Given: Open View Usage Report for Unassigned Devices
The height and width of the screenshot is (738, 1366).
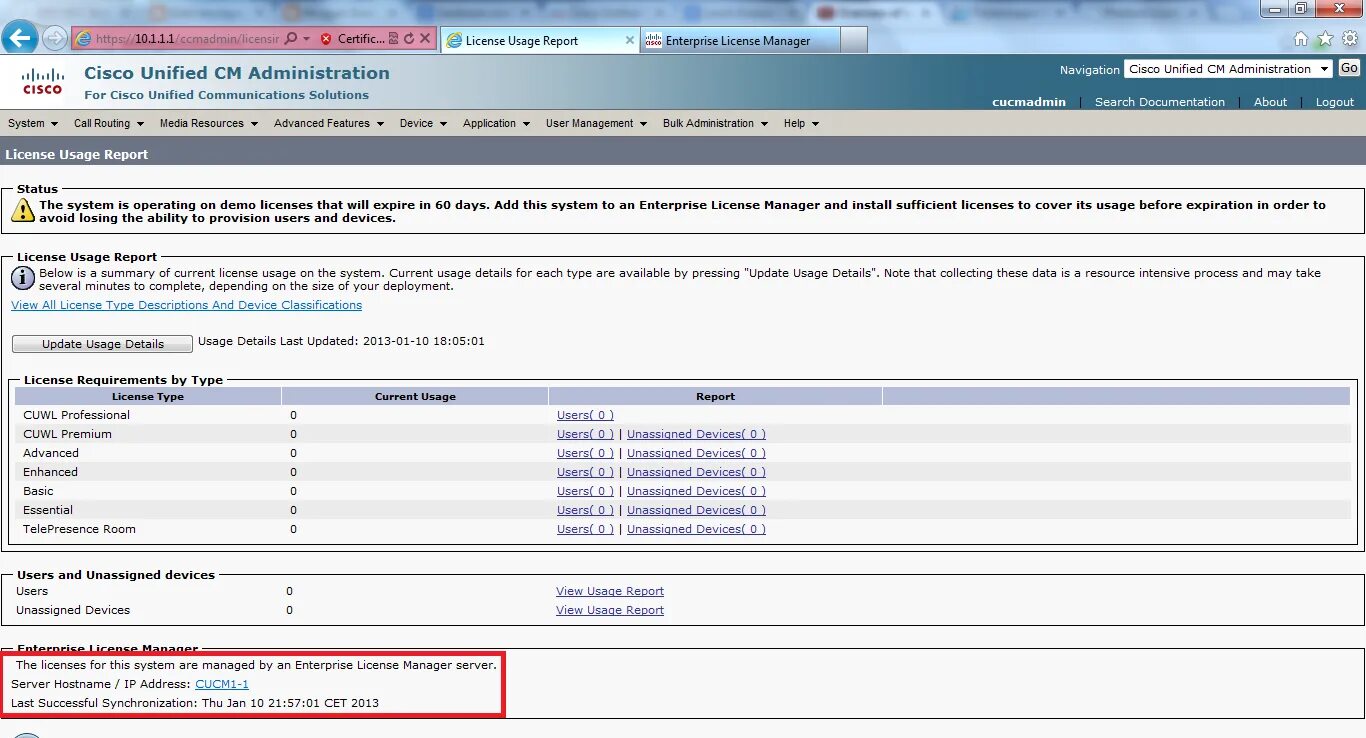Looking at the screenshot, I should 610,610.
